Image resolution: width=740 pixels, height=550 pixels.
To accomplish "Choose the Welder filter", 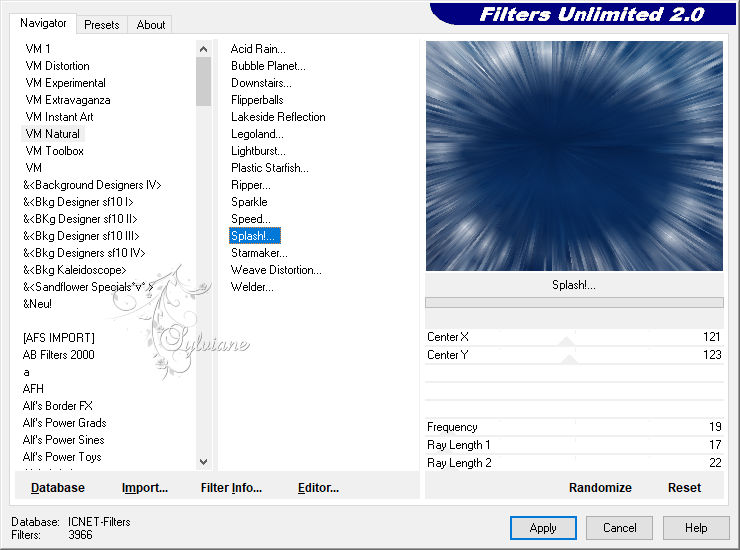I will pyautogui.click(x=252, y=287).
